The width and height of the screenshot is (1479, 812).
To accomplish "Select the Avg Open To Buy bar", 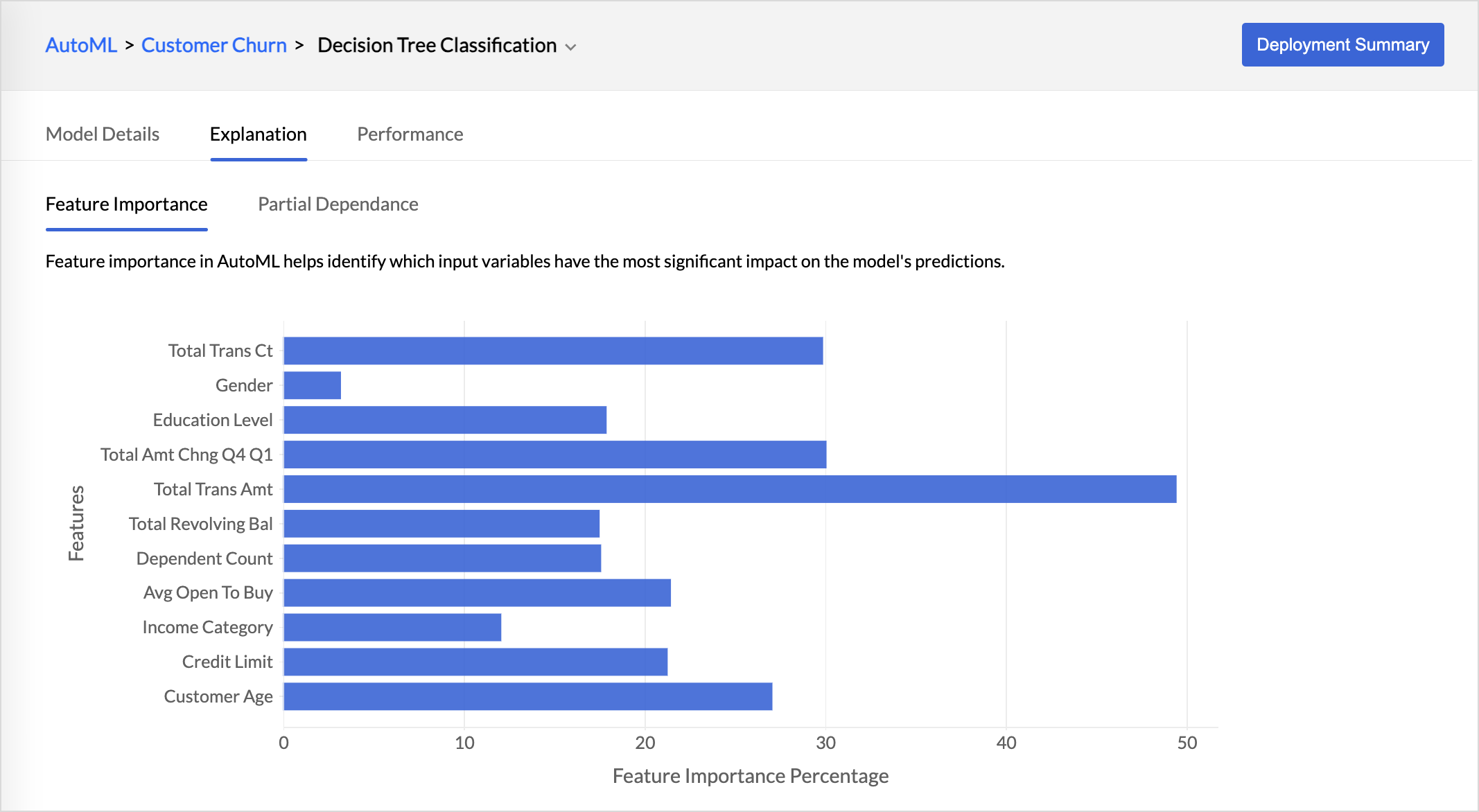I will 477,593.
